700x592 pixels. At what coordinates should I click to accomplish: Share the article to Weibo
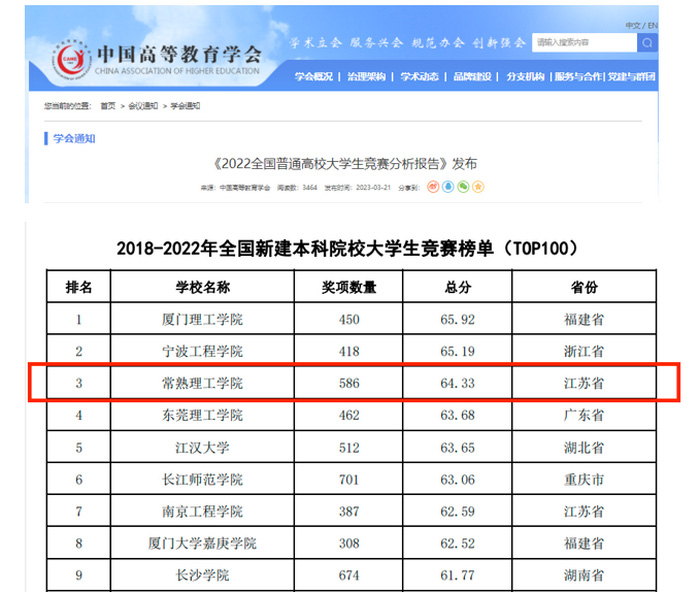tap(433, 187)
